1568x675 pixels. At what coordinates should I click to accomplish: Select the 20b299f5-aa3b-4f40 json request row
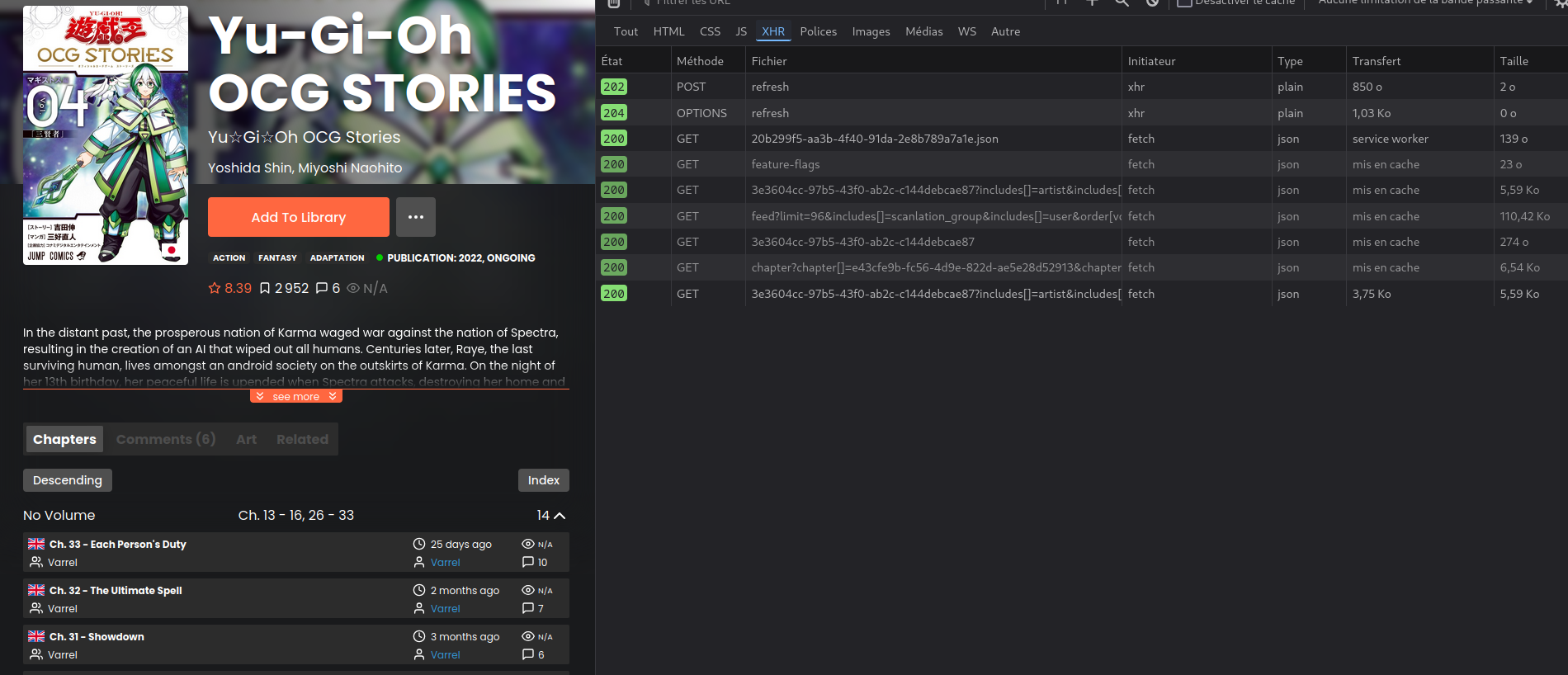tap(1082, 139)
